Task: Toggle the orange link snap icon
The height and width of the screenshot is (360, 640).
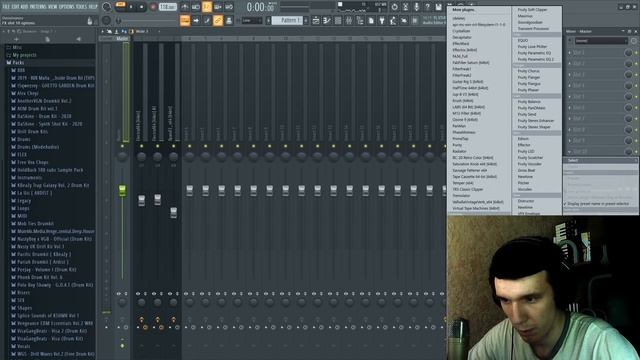Action: tap(218, 20)
